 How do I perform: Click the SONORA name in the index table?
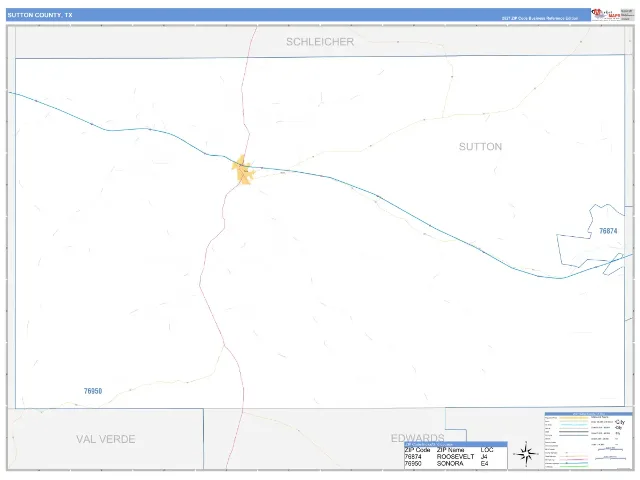(450, 464)
